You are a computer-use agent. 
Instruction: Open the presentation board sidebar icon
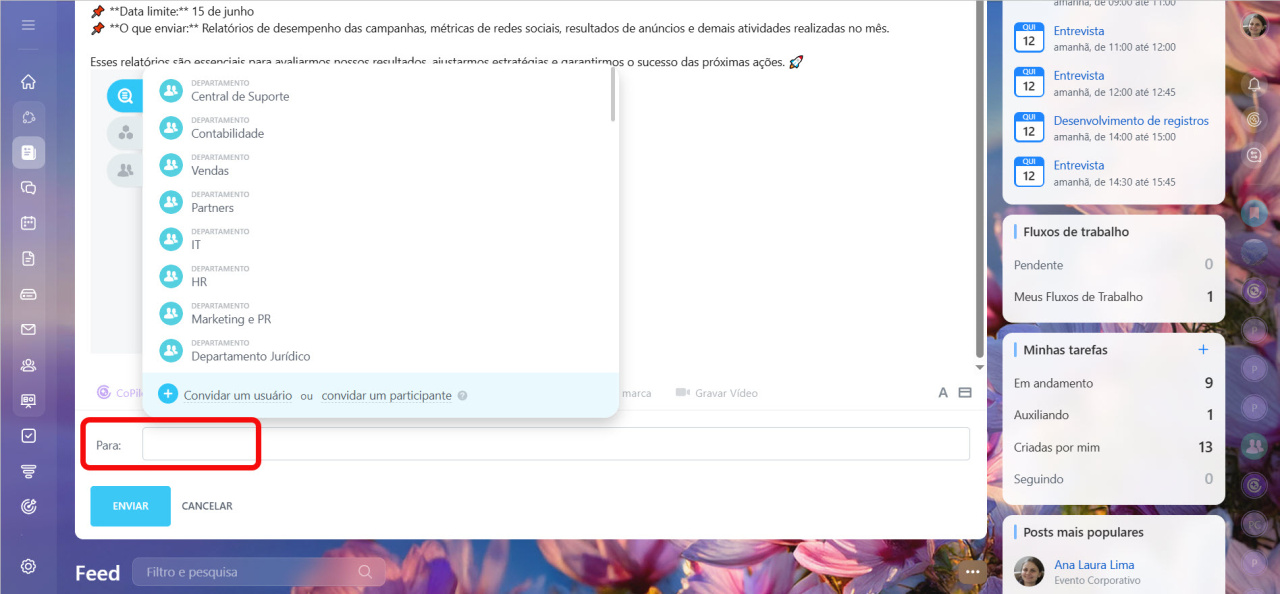(x=28, y=400)
